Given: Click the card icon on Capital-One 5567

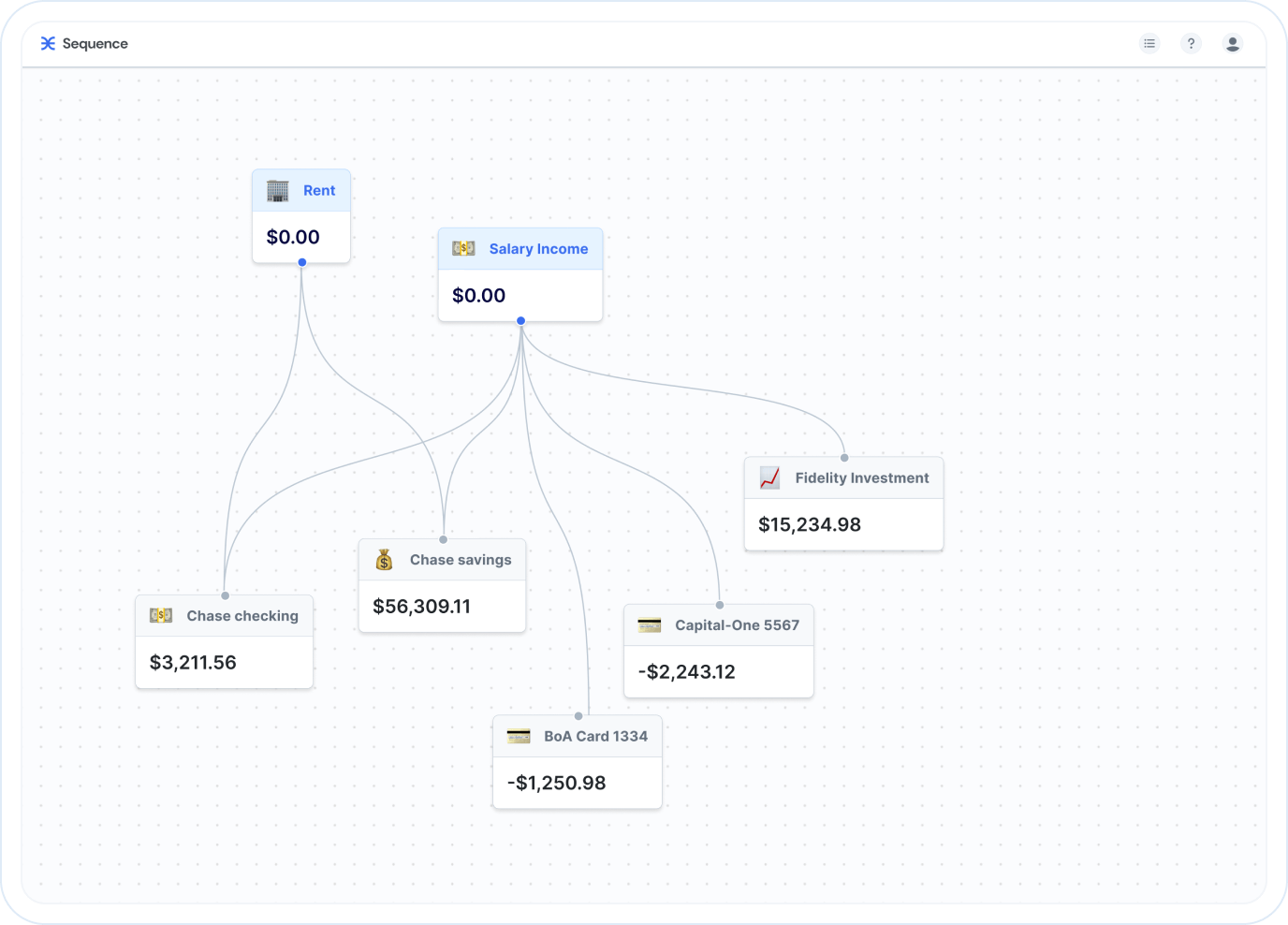Looking at the screenshot, I should (x=650, y=625).
